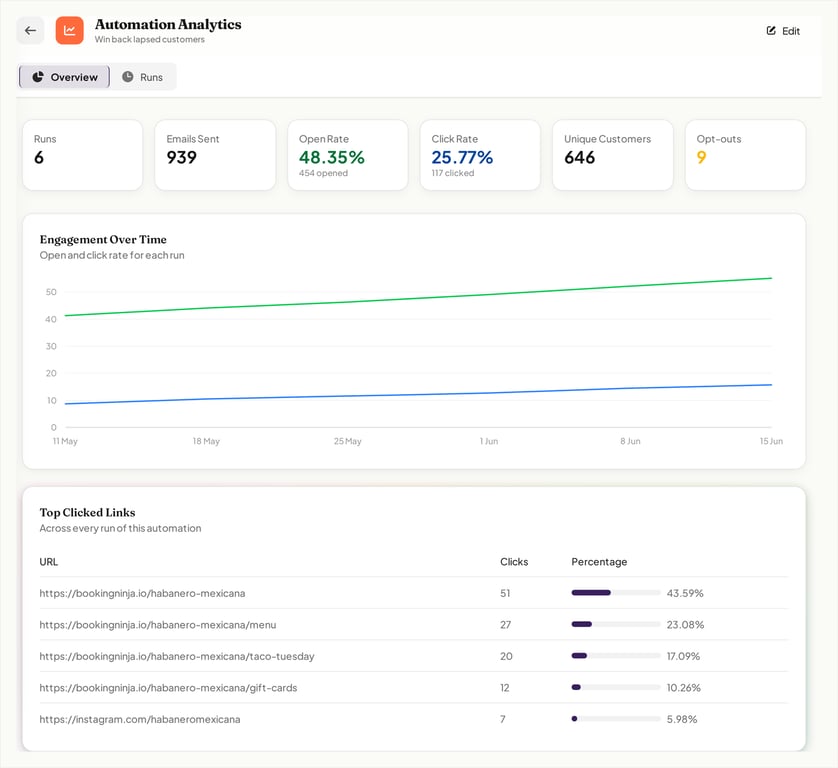Viewport: 838px width, 768px height.
Task: Click the '25 May' axis label
Action: point(348,441)
